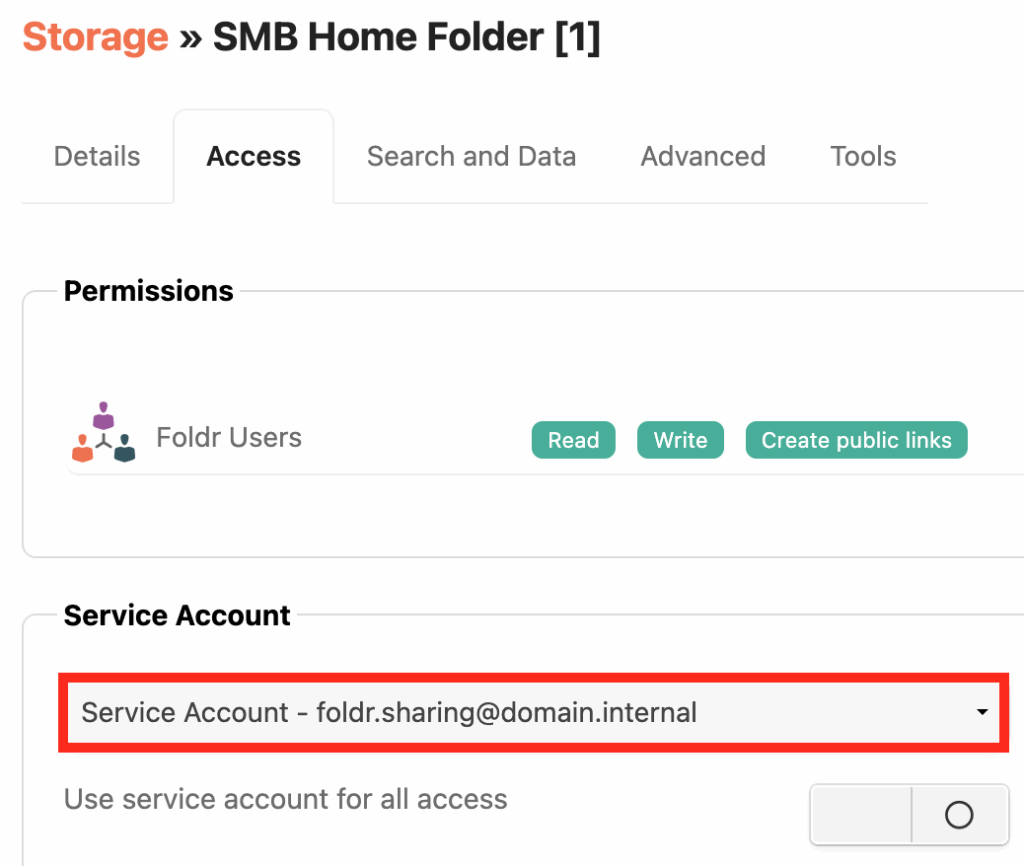Click the circle knob on the toggle switch
The width and height of the screenshot is (1024, 866).
click(x=958, y=815)
